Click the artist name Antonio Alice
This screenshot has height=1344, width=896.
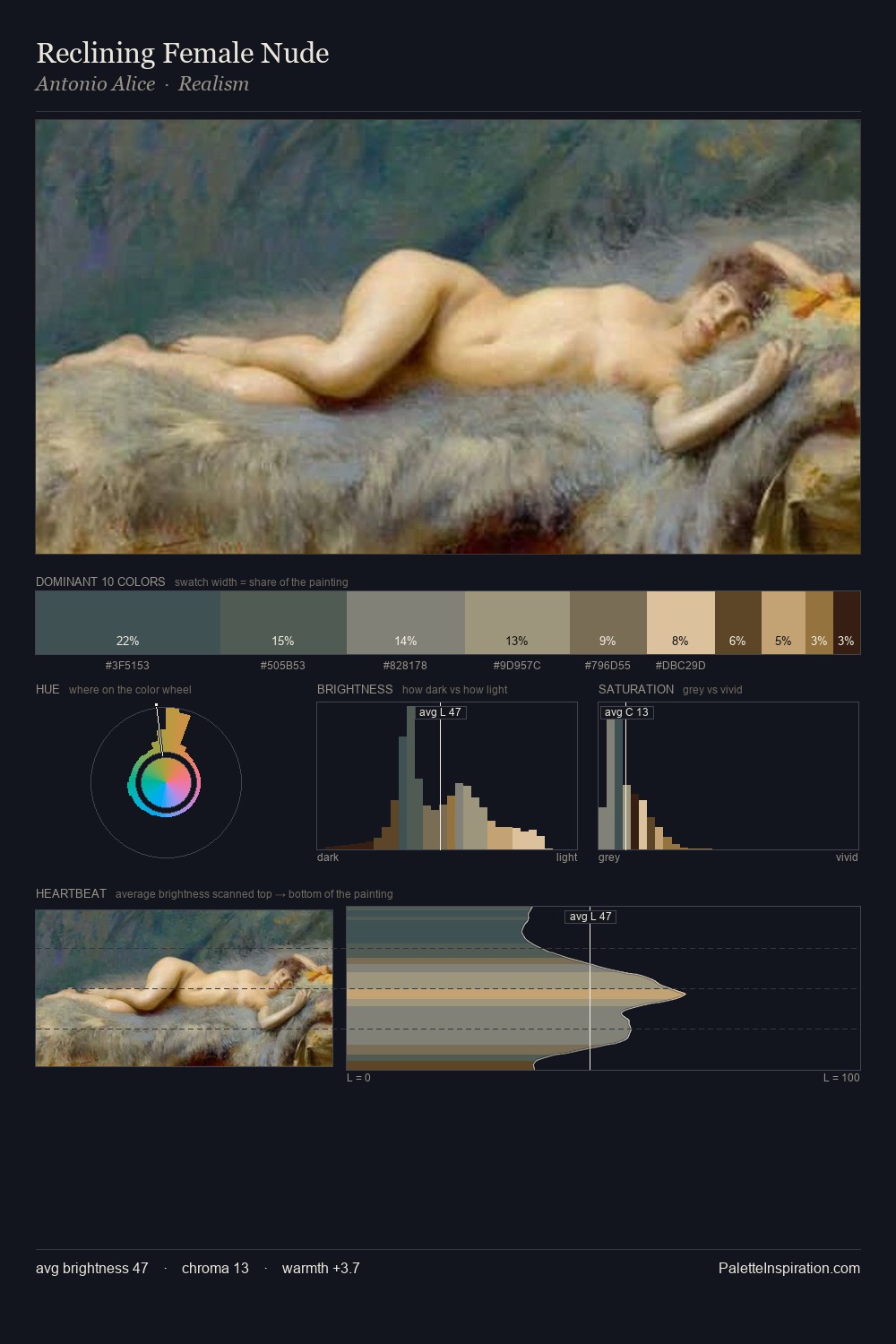tap(95, 83)
